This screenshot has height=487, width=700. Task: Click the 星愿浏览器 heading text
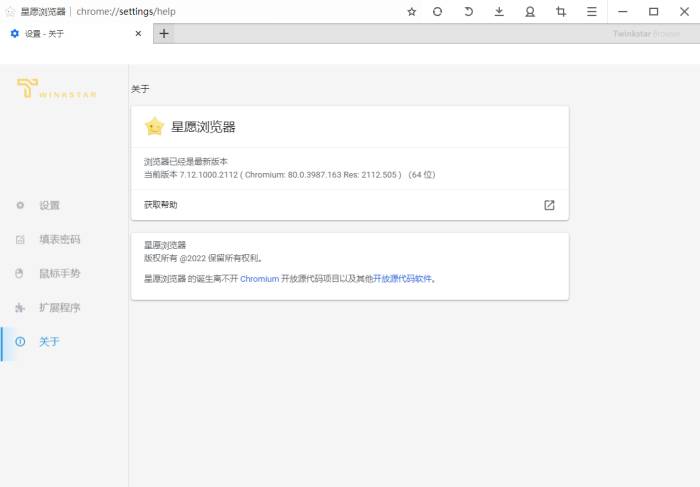click(x=203, y=127)
